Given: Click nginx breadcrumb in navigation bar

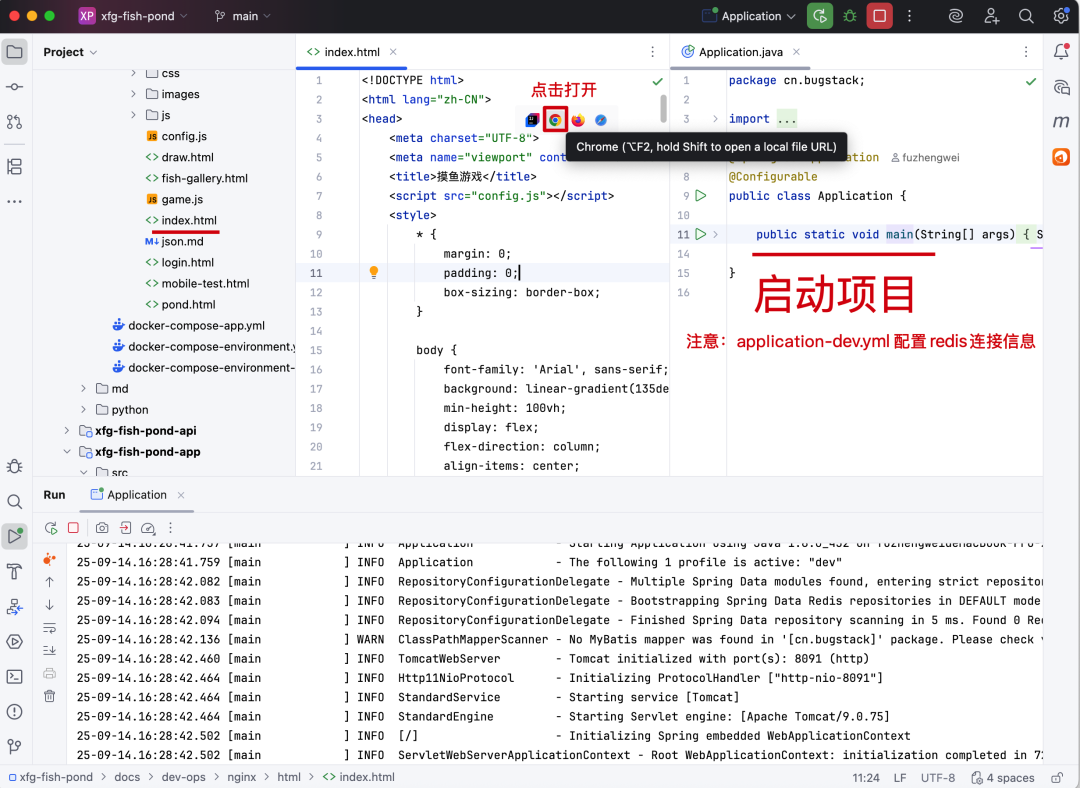Looking at the screenshot, I should click(242, 777).
